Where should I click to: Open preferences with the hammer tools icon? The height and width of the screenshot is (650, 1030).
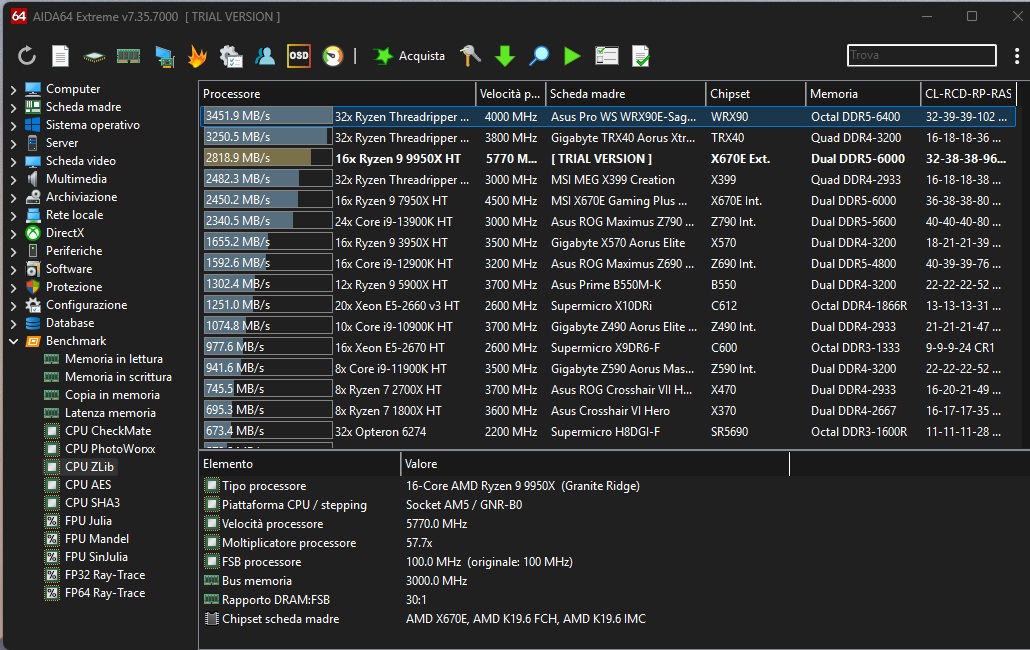[470, 56]
